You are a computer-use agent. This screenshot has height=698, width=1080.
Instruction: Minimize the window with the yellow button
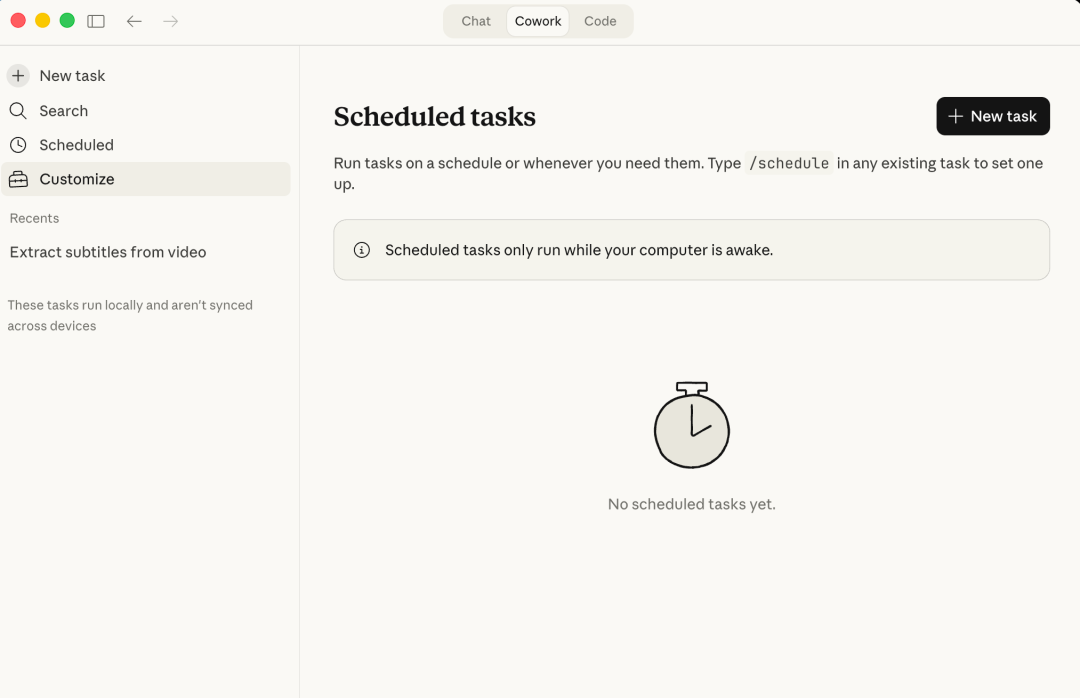(x=42, y=21)
